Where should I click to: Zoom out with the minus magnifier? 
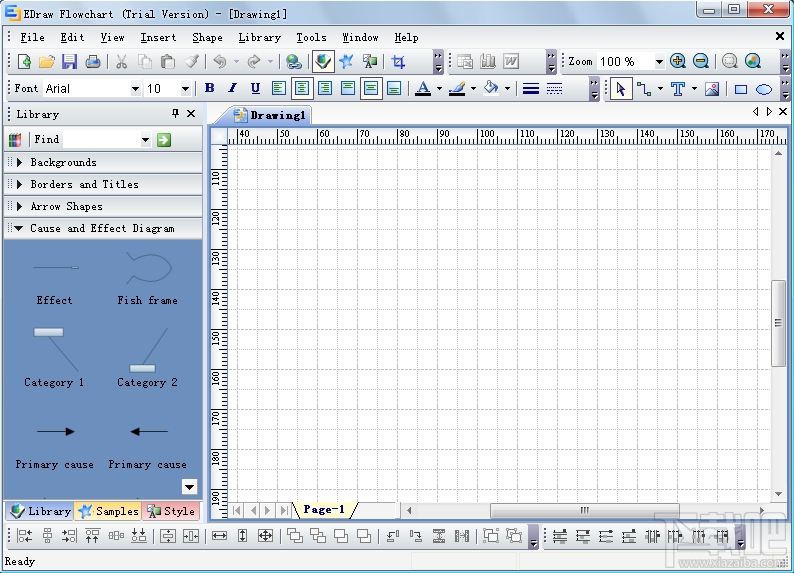tap(701, 61)
